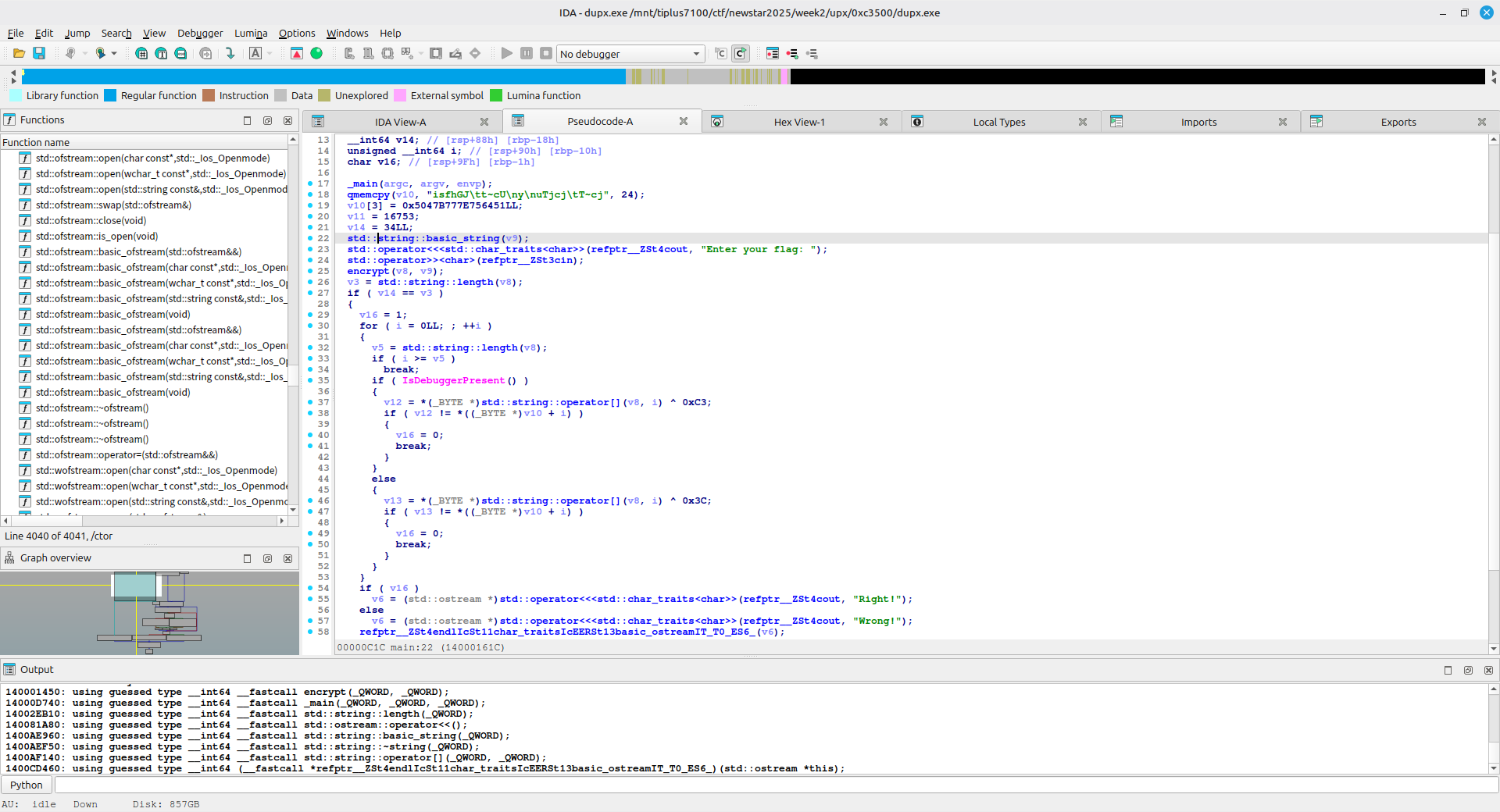Click the Local Types tab icon
The width and height of the screenshot is (1500, 812).
click(x=917, y=122)
